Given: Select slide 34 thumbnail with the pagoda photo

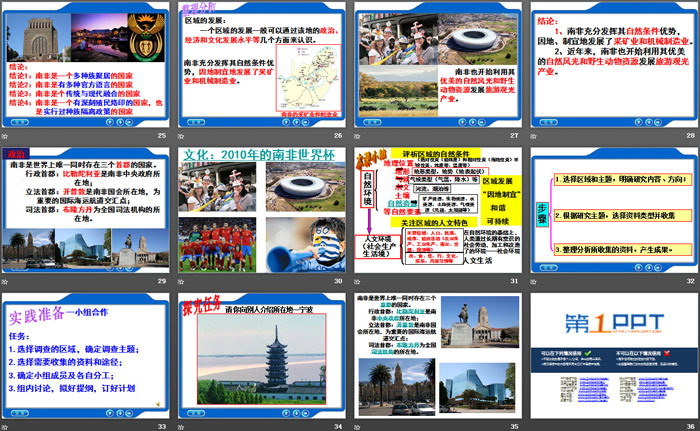Looking at the screenshot, I should tap(262, 356).
